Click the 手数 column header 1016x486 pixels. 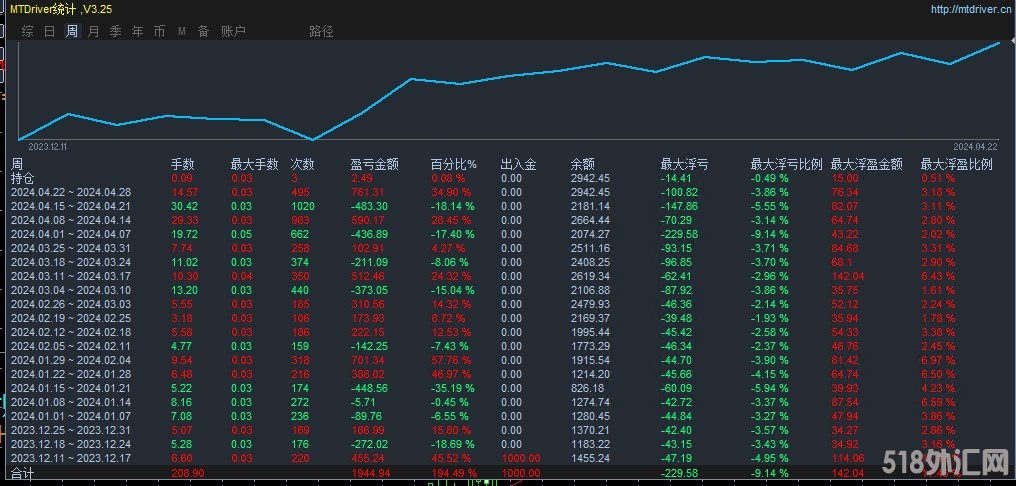[x=182, y=164]
